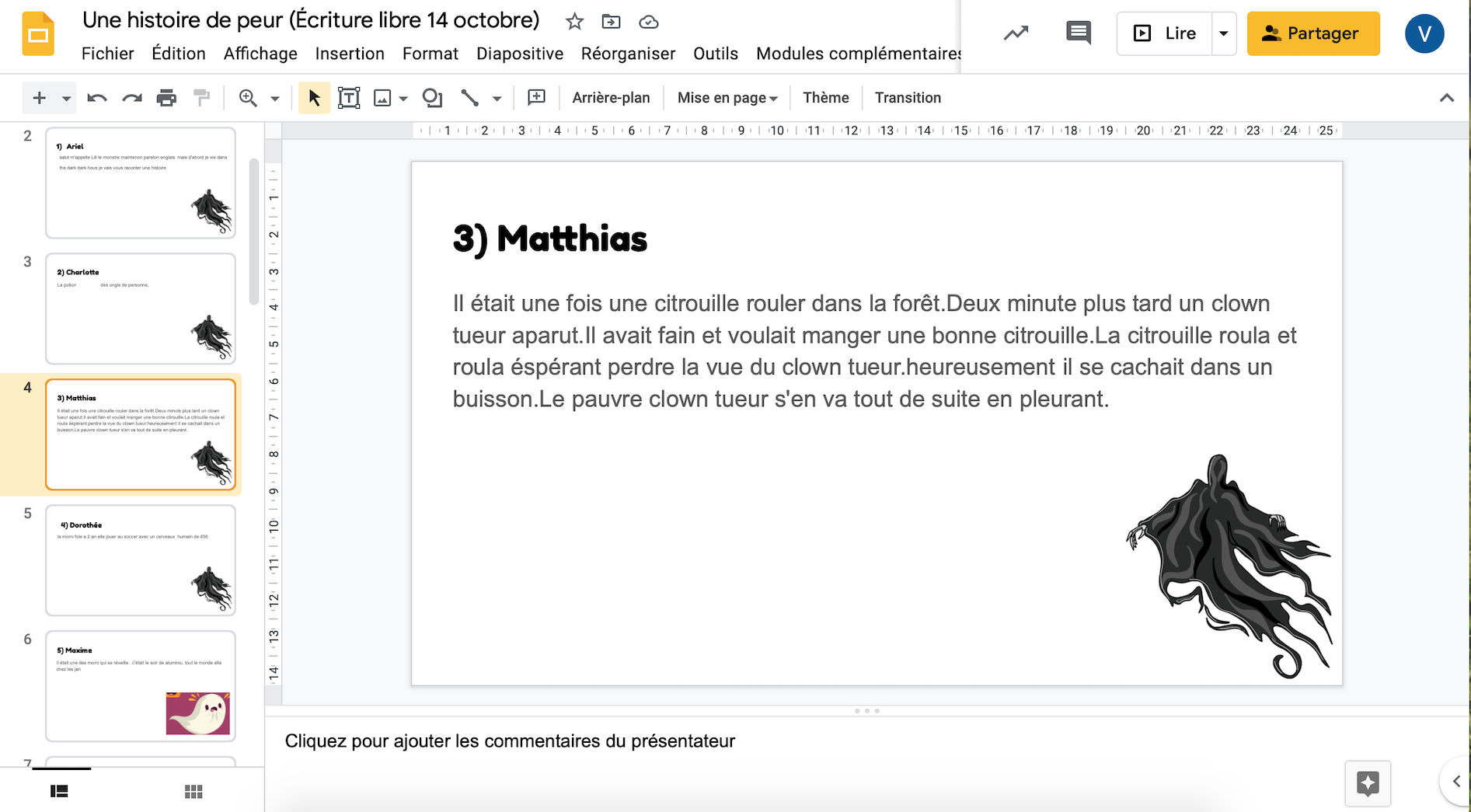Select the dark ghost image on slide

coord(1230,566)
